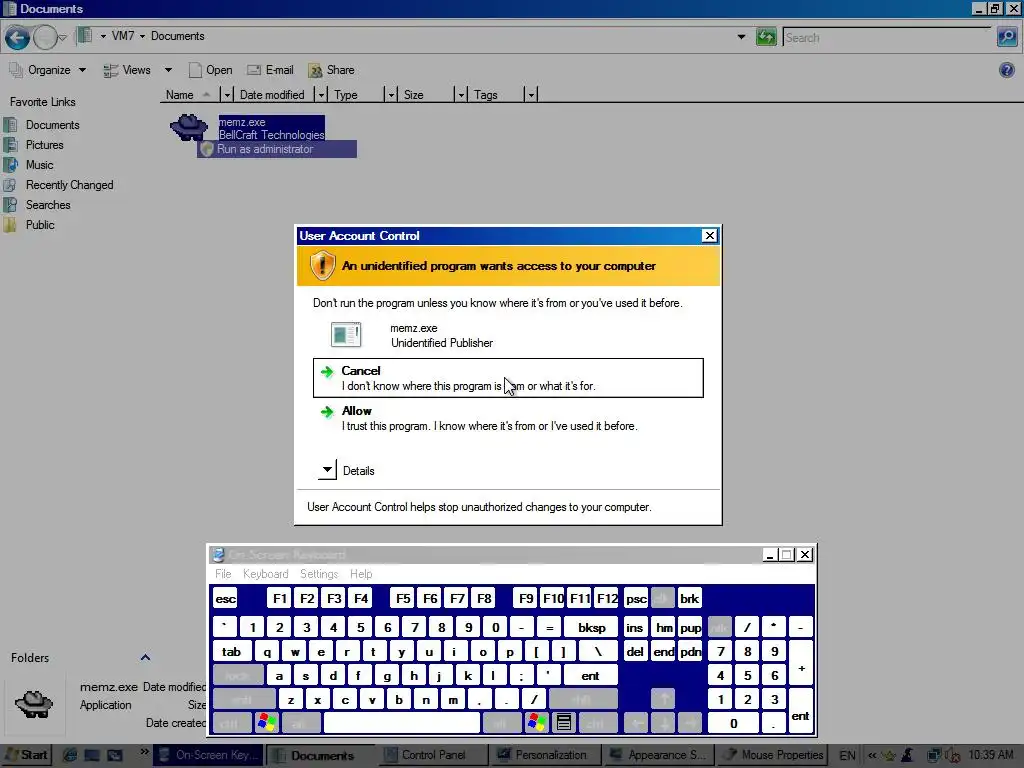1024x768 pixels.
Task: Click the numpad ent key
Action: 801,711
